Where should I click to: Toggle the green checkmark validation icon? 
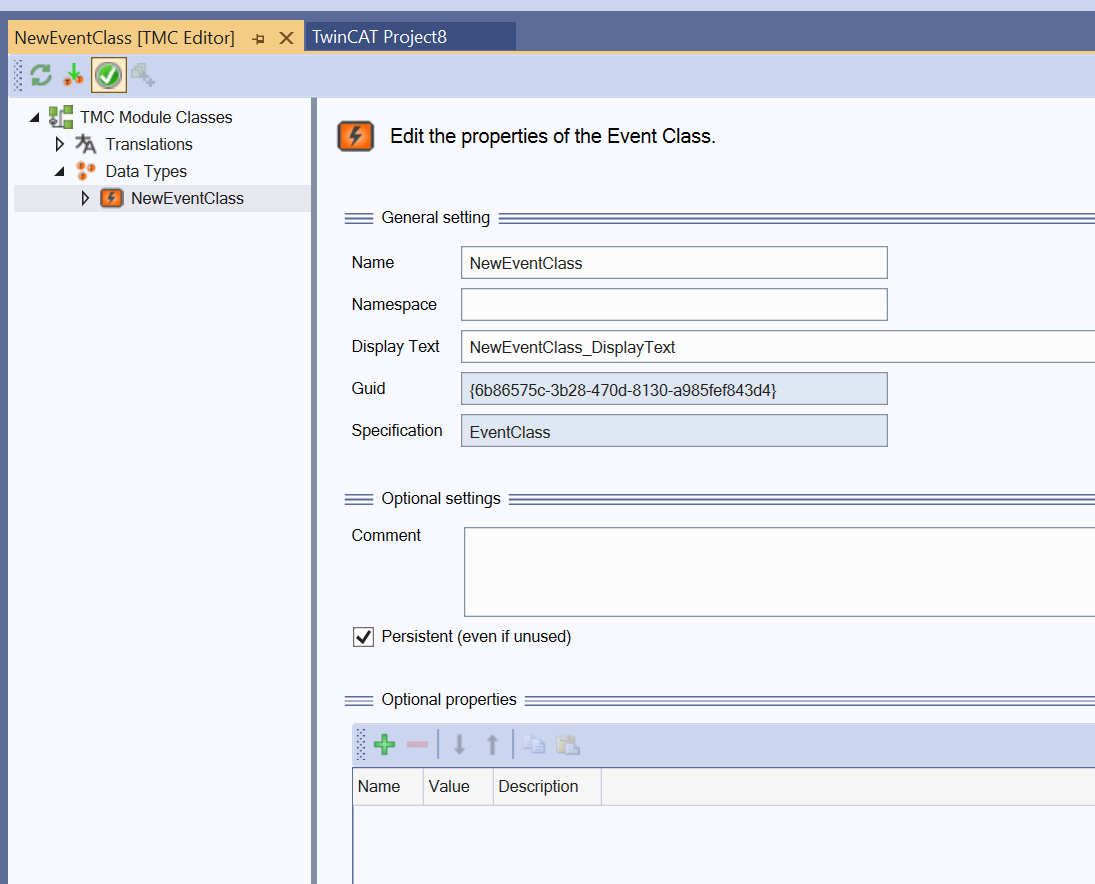[x=108, y=75]
